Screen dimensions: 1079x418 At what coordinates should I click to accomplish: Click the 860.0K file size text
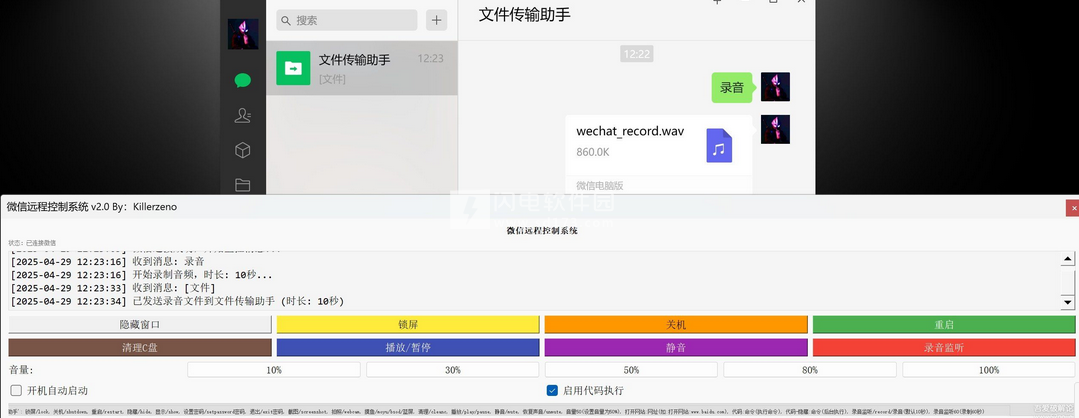[593, 151]
